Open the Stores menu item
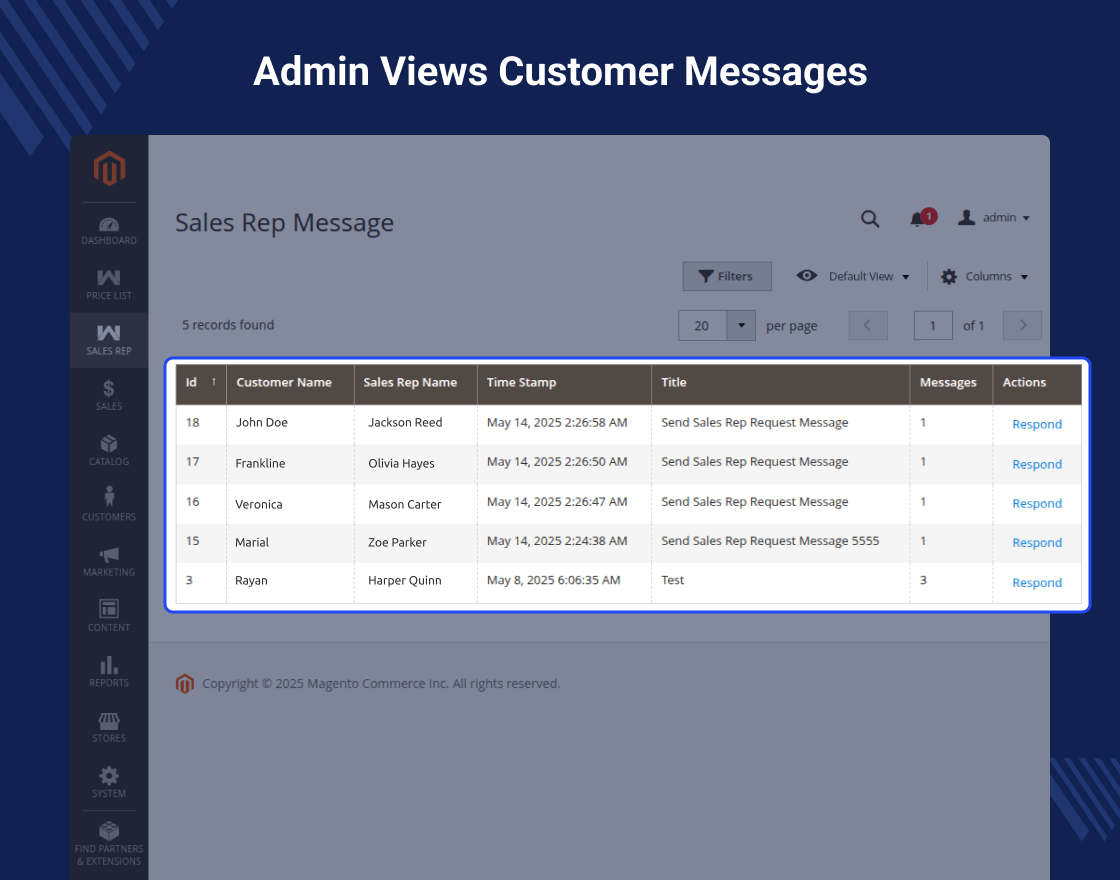The height and width of the screenshot is (880, 1120). point(109,726)
